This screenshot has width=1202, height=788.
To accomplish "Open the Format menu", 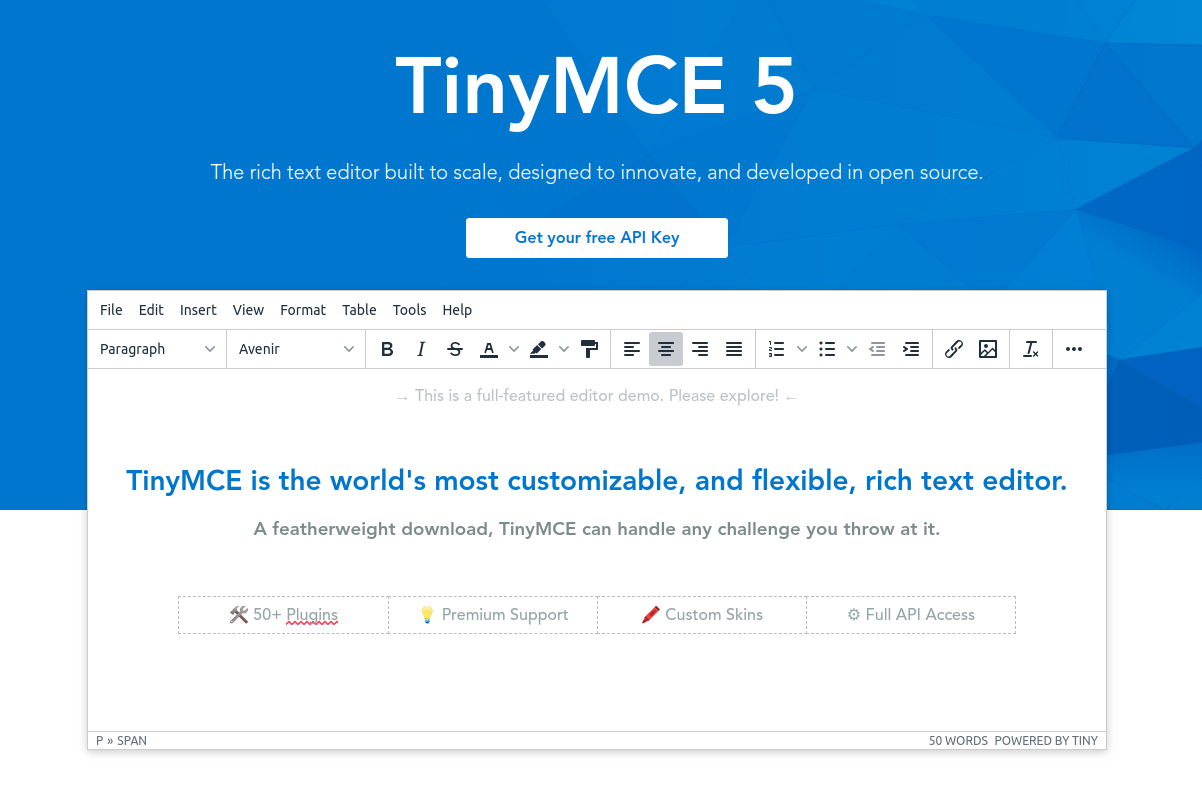I will coord(303,310).
